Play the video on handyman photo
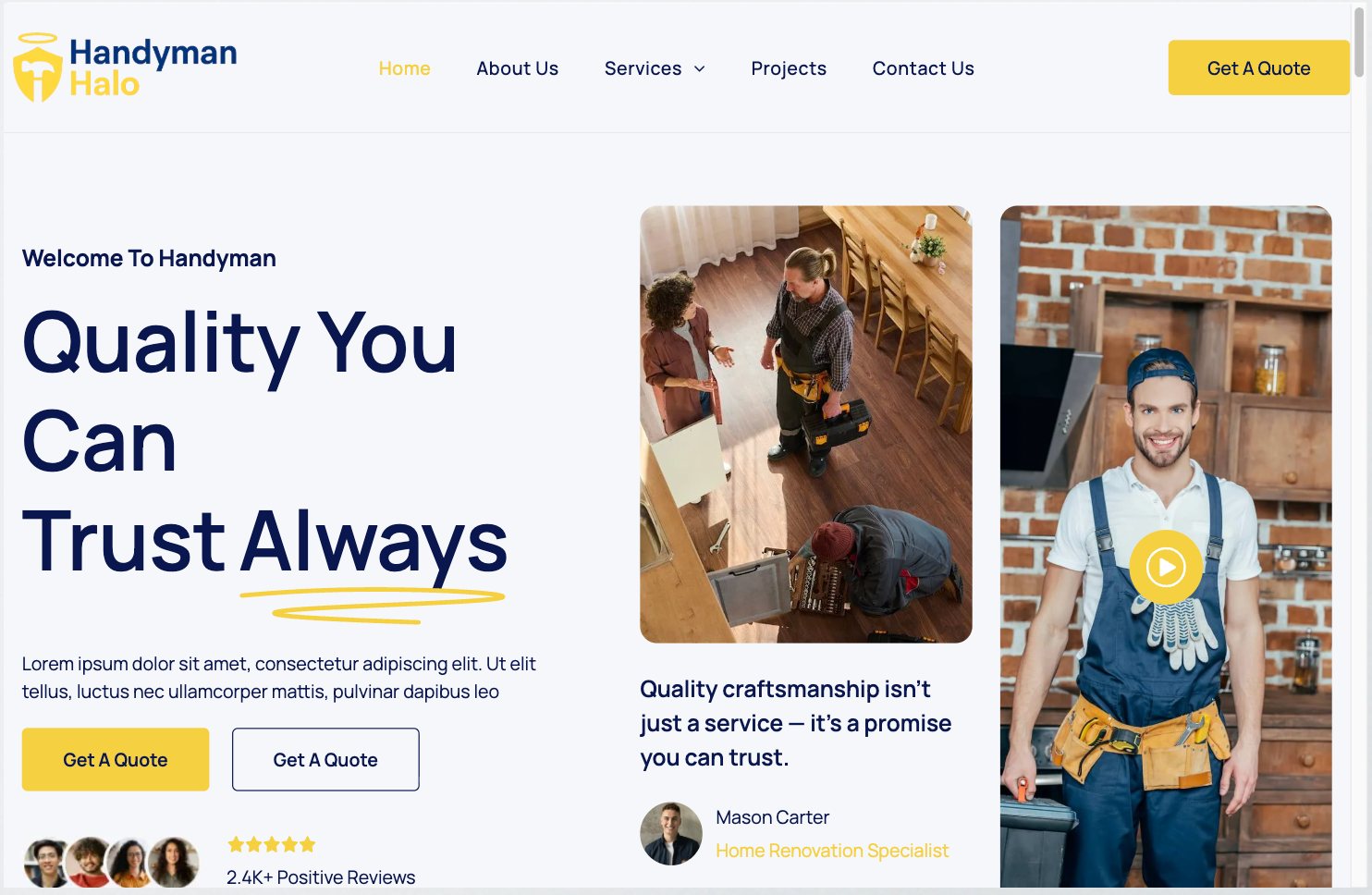The image size is (1372, 895). 1166,567
